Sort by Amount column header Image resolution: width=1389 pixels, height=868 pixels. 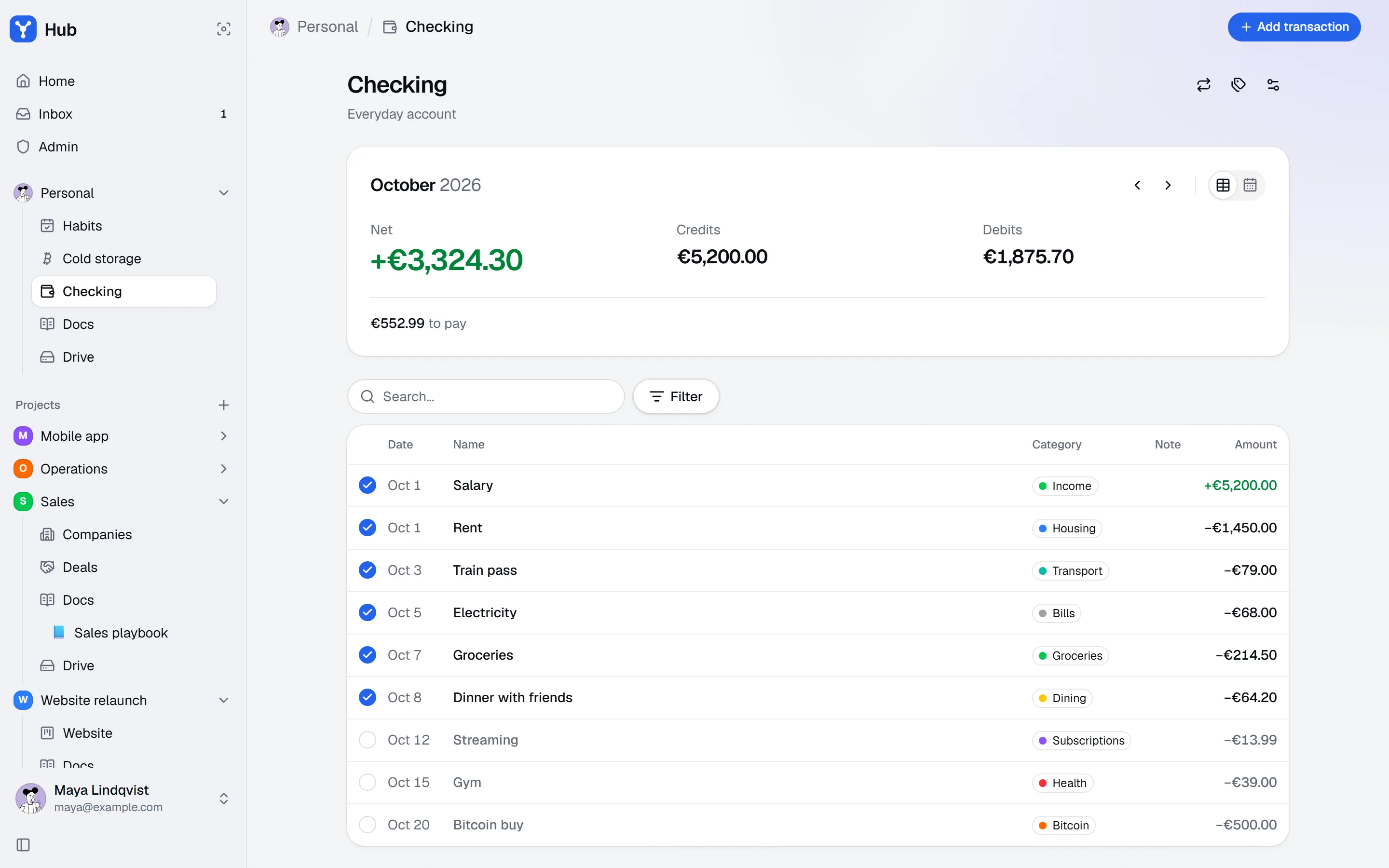(1255, 444)
